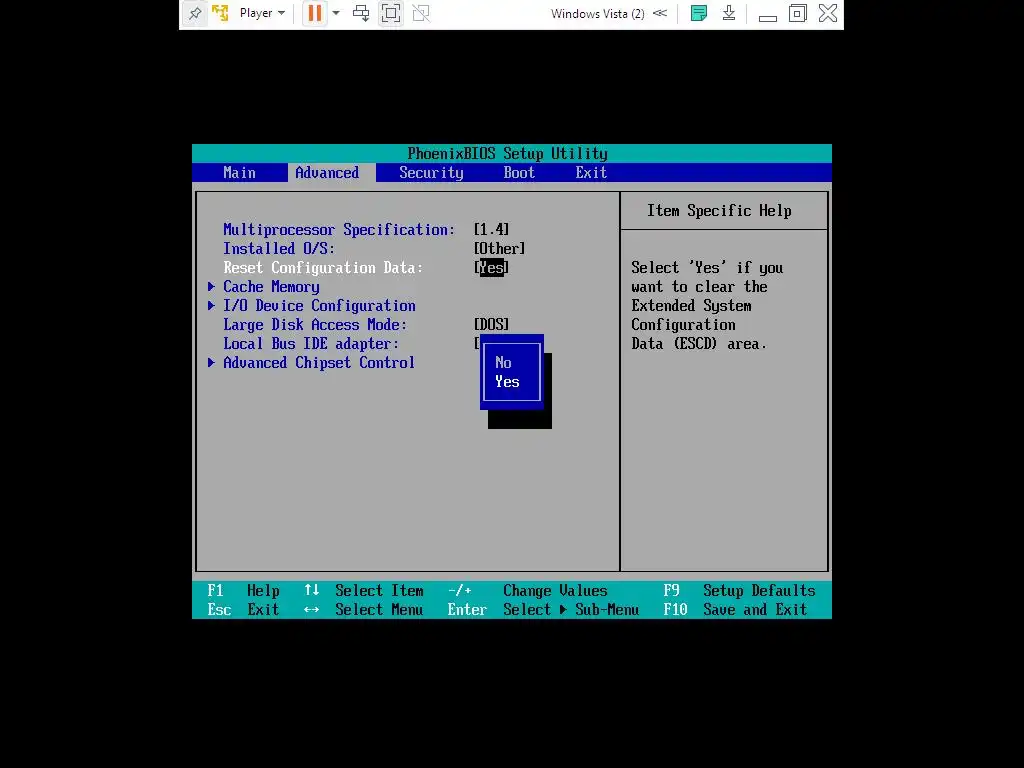Click the Send Ctrl+Alt+Del icon

point(360,13)
